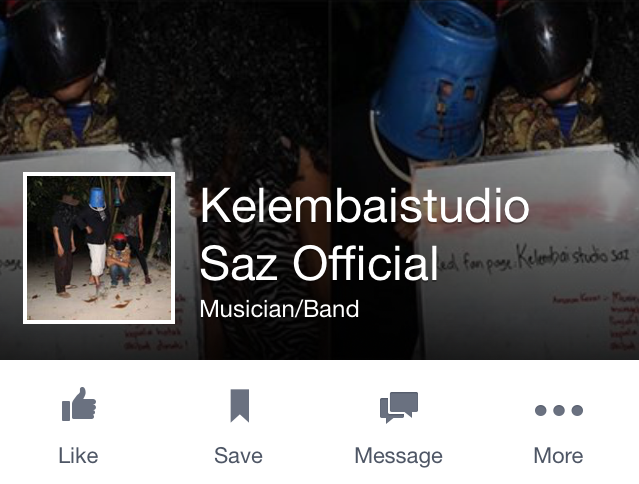Open the three-dots More icon
The width and height of the screenshot is (639, 484).
(559, 410)
